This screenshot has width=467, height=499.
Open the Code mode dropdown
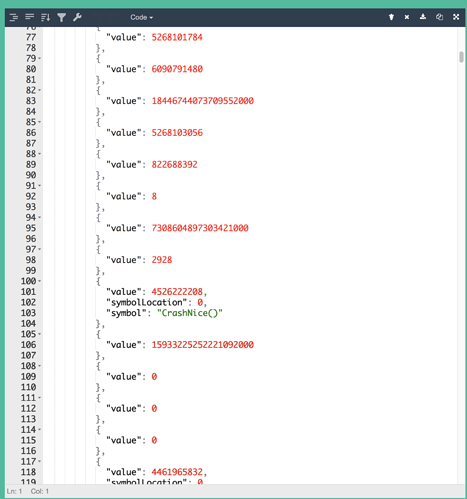coord(141,17)
